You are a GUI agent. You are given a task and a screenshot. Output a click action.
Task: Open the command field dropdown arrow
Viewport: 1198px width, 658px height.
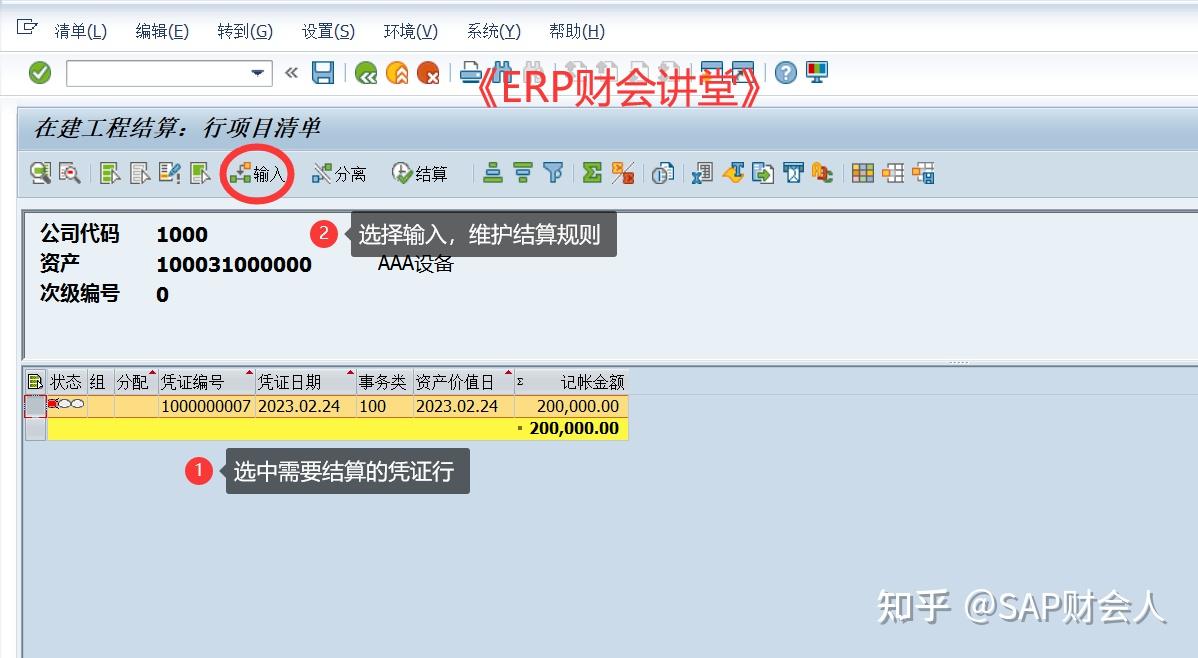(x=258, y=73)
